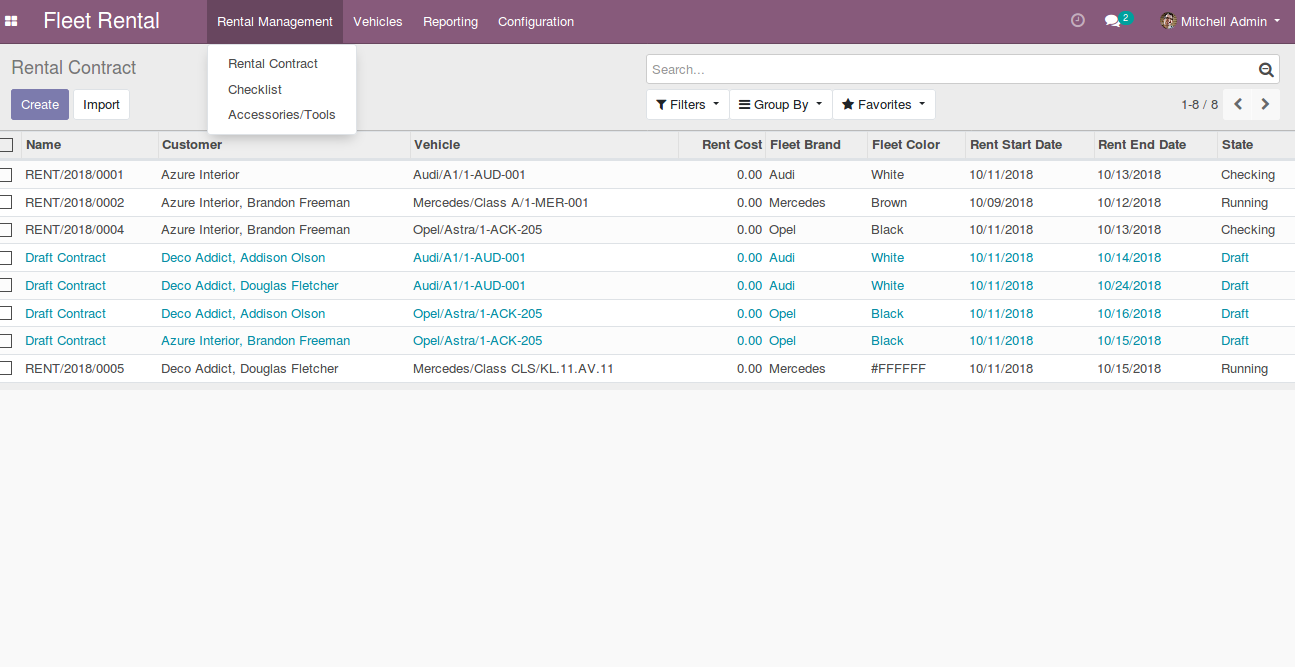Screen dimensions: 1295x667
Task: Click the Import button
Action: pyautogui.click(x=101, y=105)
